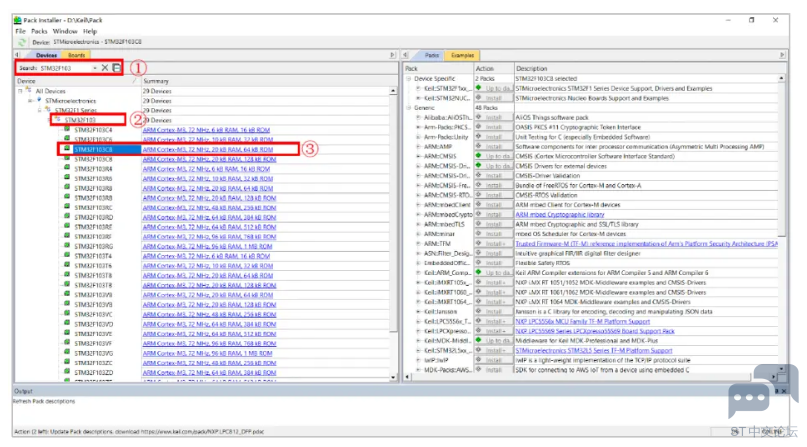Viewport: 807px width, 447px height.
Task: Click the chip icon of the STM32F103C4 row
Action: click(67, 129)
